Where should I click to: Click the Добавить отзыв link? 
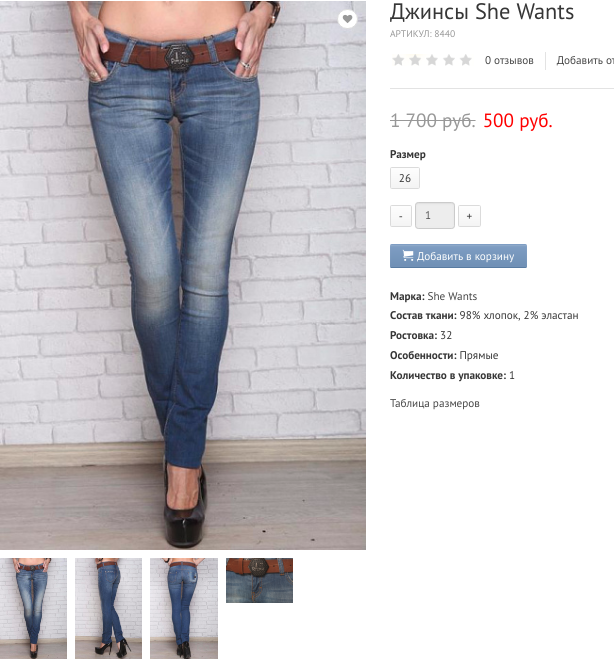click(585, 60)
